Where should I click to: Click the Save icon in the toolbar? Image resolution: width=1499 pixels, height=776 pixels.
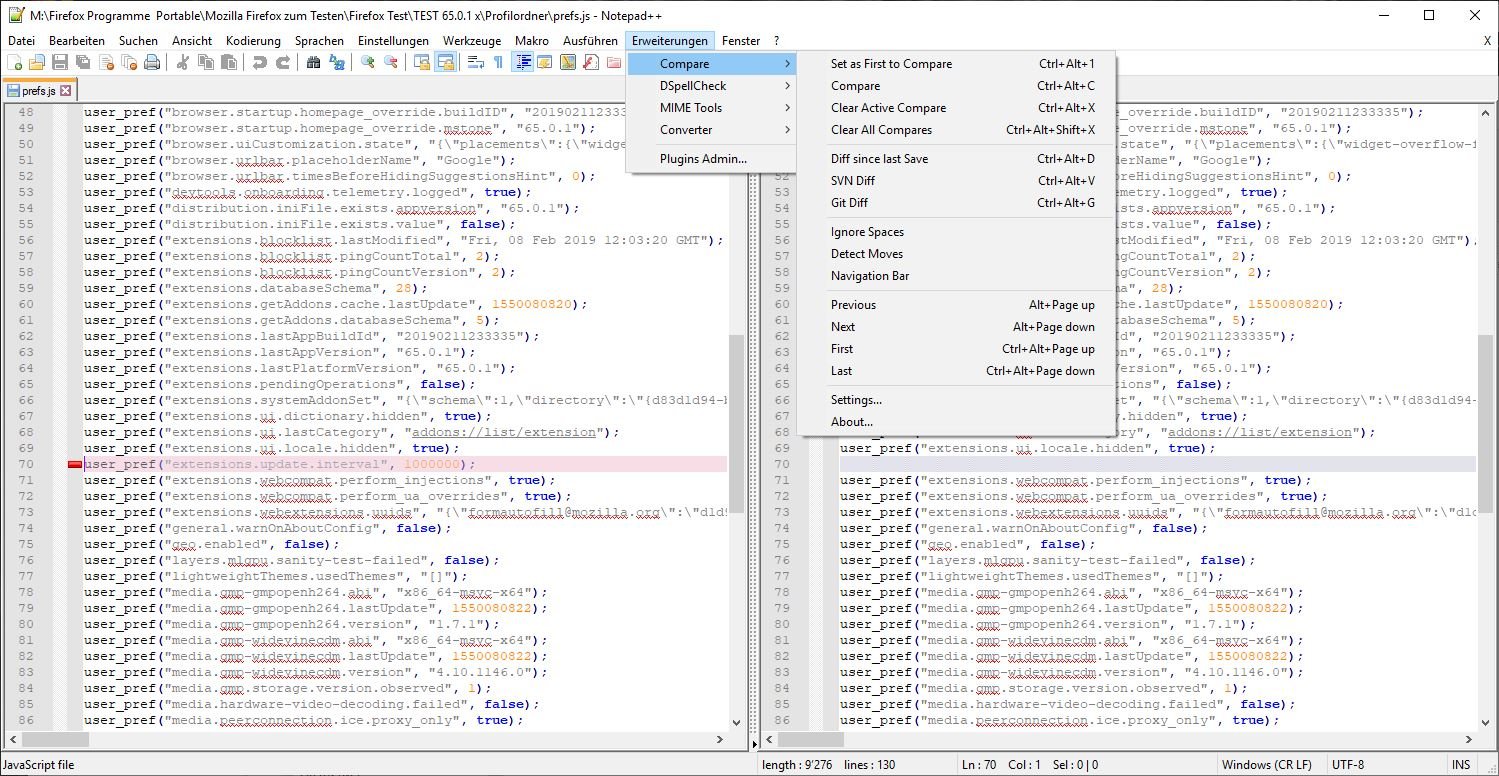click(x=60, y=63)
